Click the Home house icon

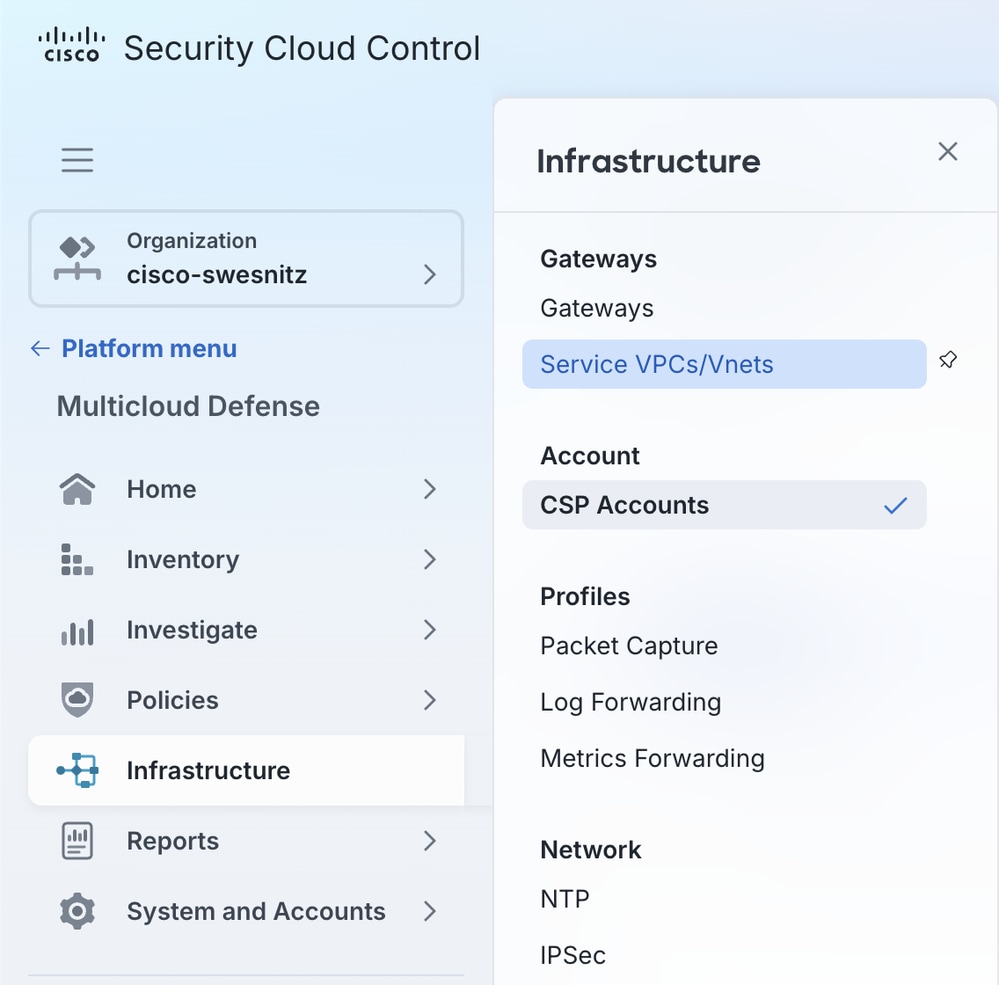(x=77, y=489)
